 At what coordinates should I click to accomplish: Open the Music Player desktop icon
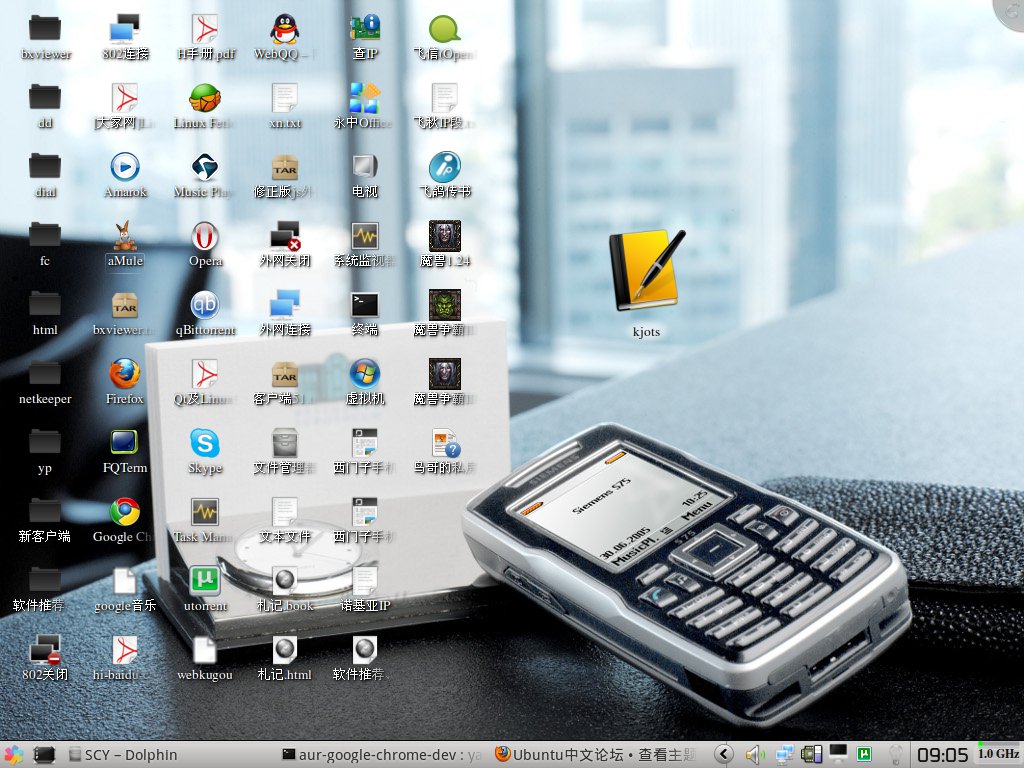[205, 167]
